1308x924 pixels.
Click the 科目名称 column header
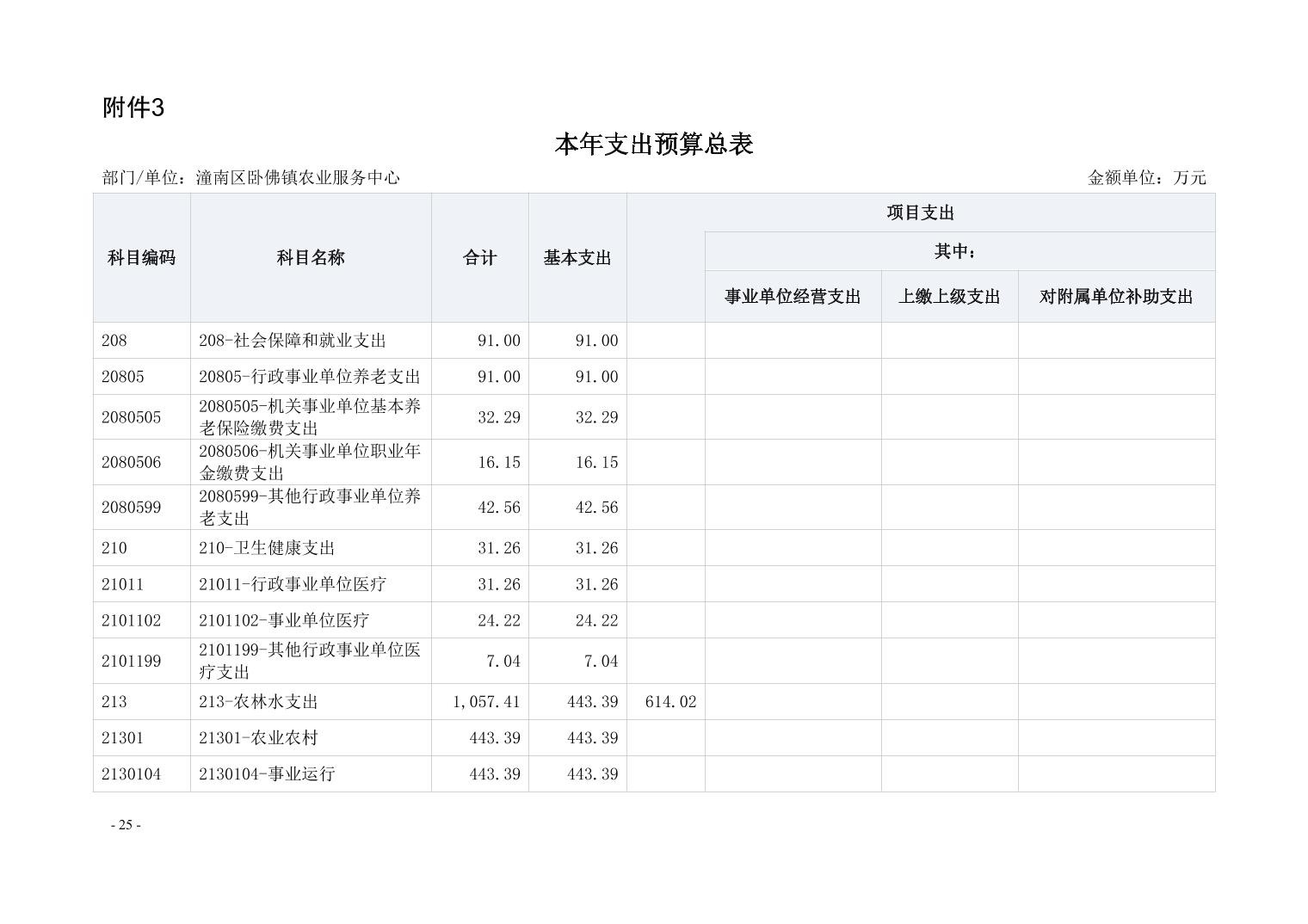tap(311, 257)
